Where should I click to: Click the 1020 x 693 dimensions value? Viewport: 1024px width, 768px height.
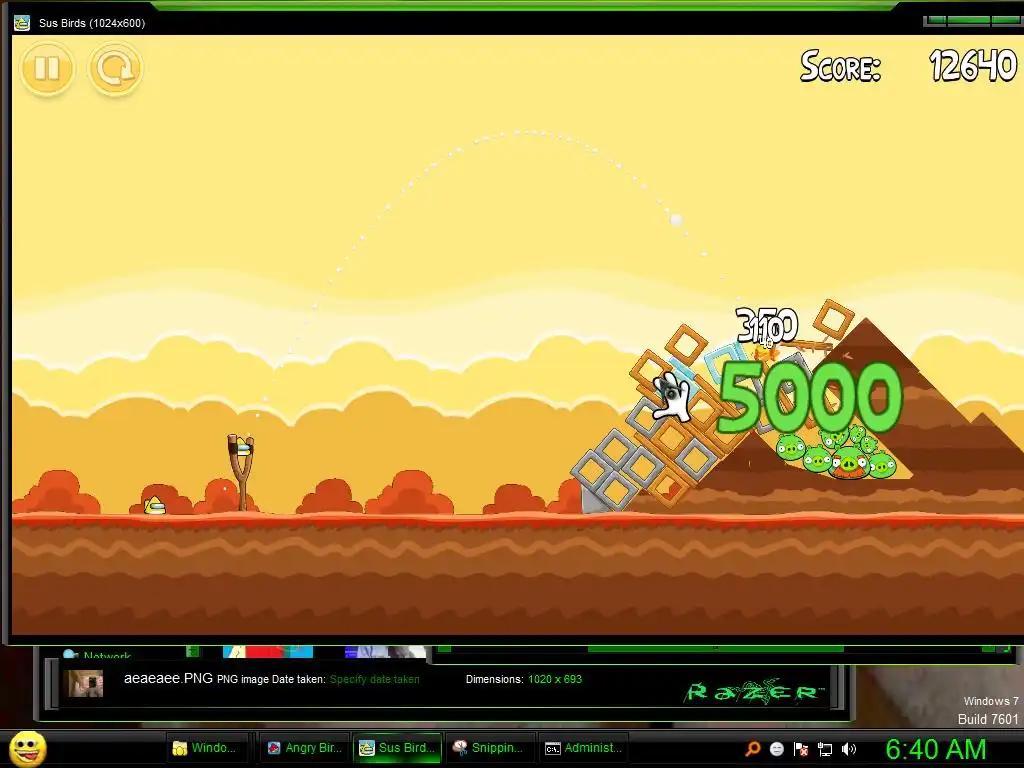pyautogui.click(x=554, y=679)
